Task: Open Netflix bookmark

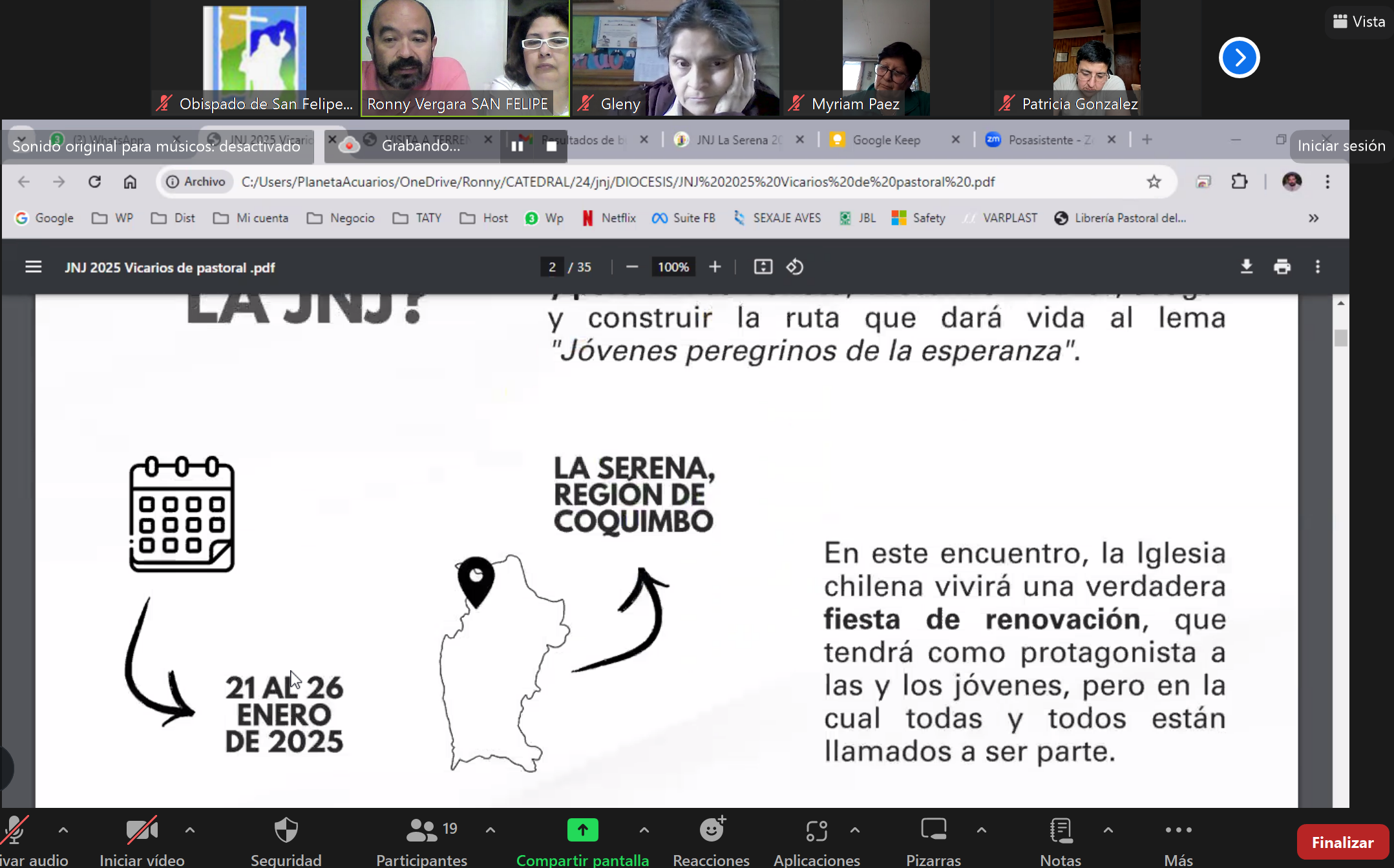Action: [x=608, y=218]
